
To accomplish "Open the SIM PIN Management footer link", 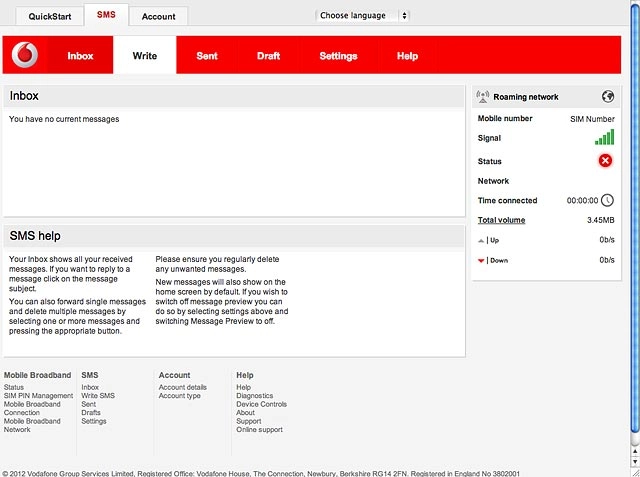I will 38,396.
